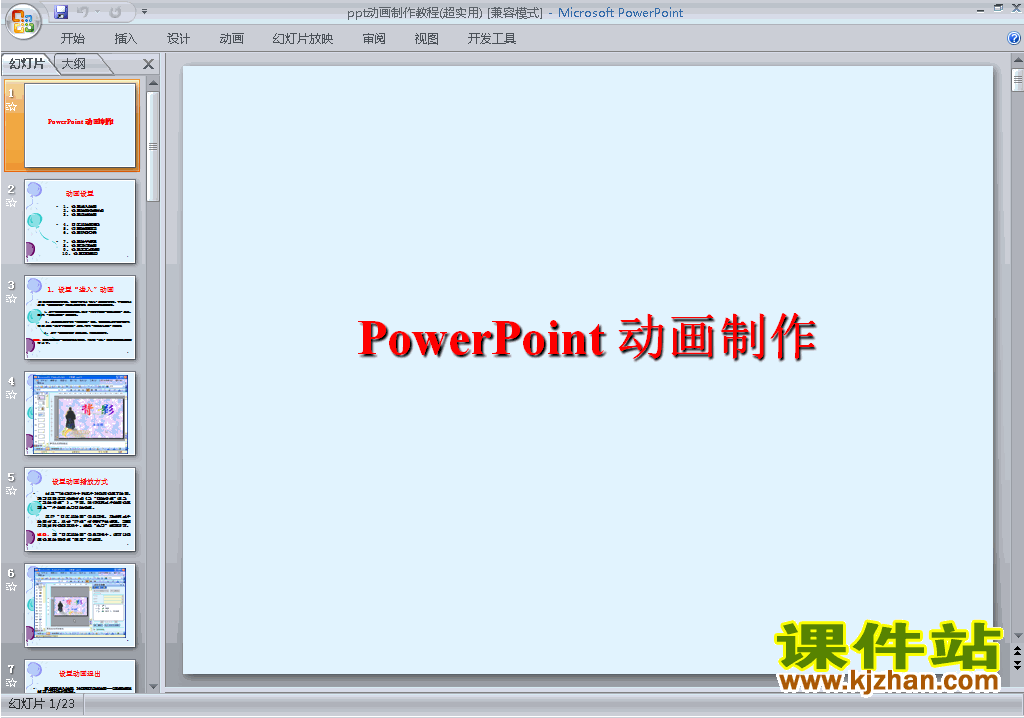1024x718 pixels.
Task: Select slide 7 thumbnail 设置动画退出
Action: click(80, 676)
